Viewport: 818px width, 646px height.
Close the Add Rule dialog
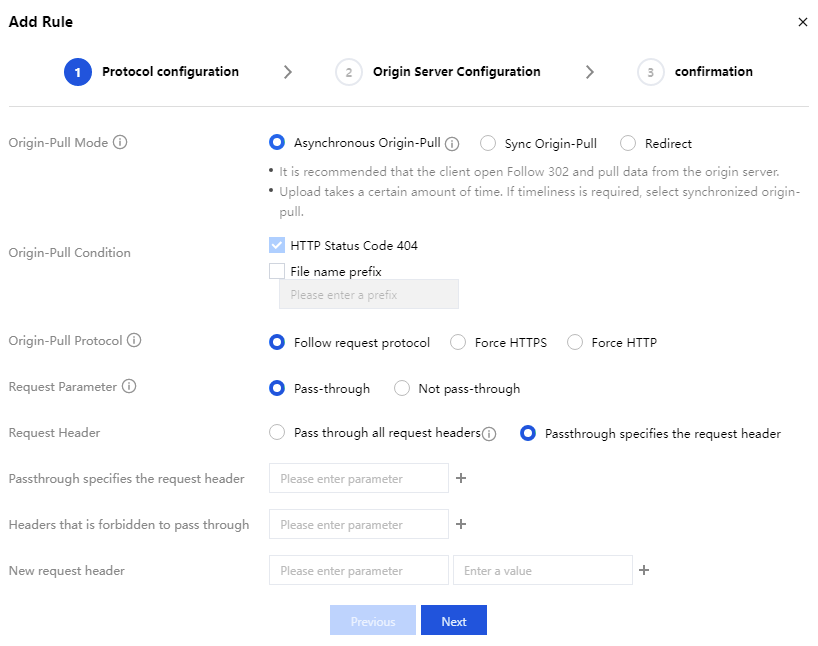click(x=802, y=22)
